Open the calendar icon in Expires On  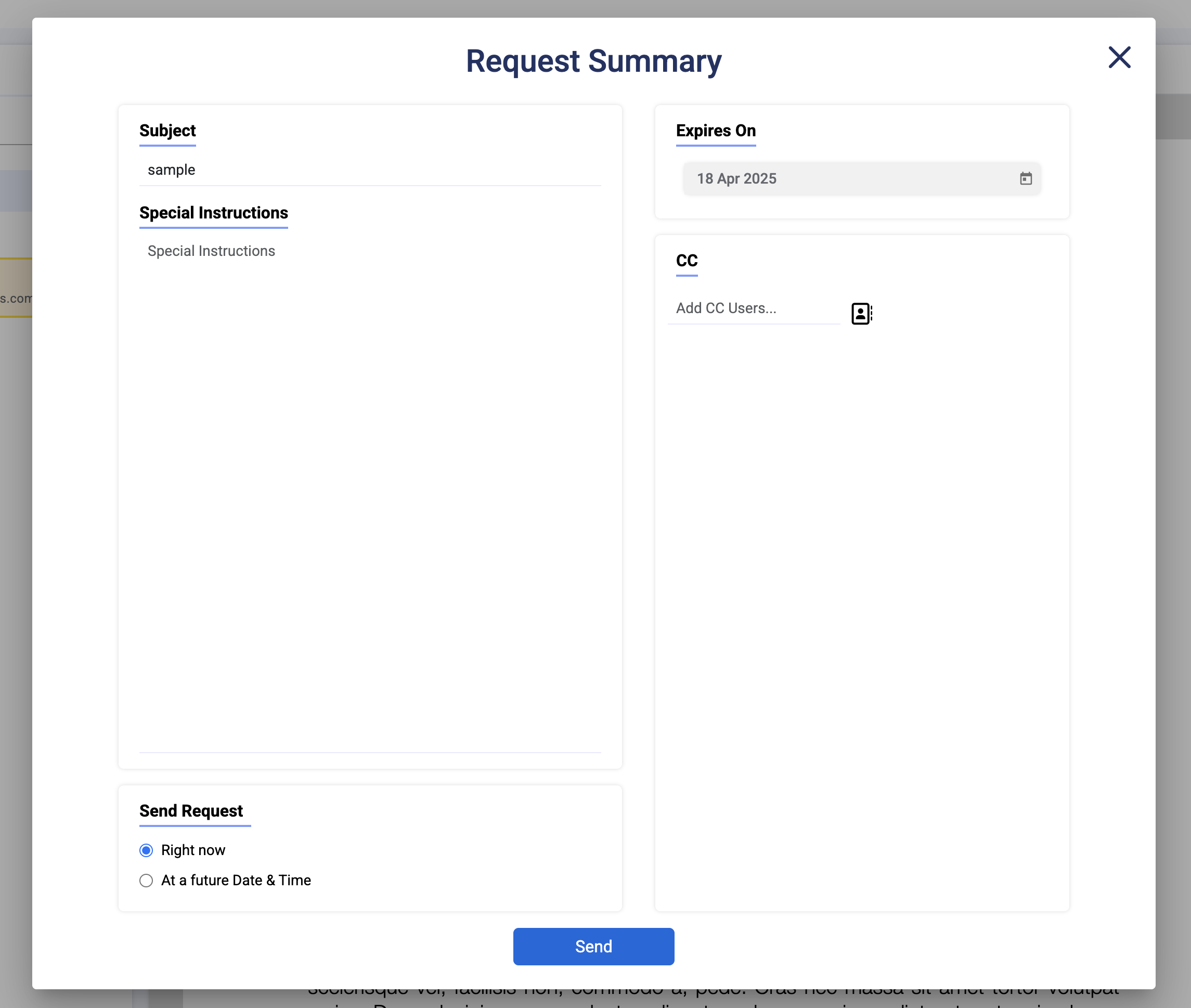(1026, 179)
